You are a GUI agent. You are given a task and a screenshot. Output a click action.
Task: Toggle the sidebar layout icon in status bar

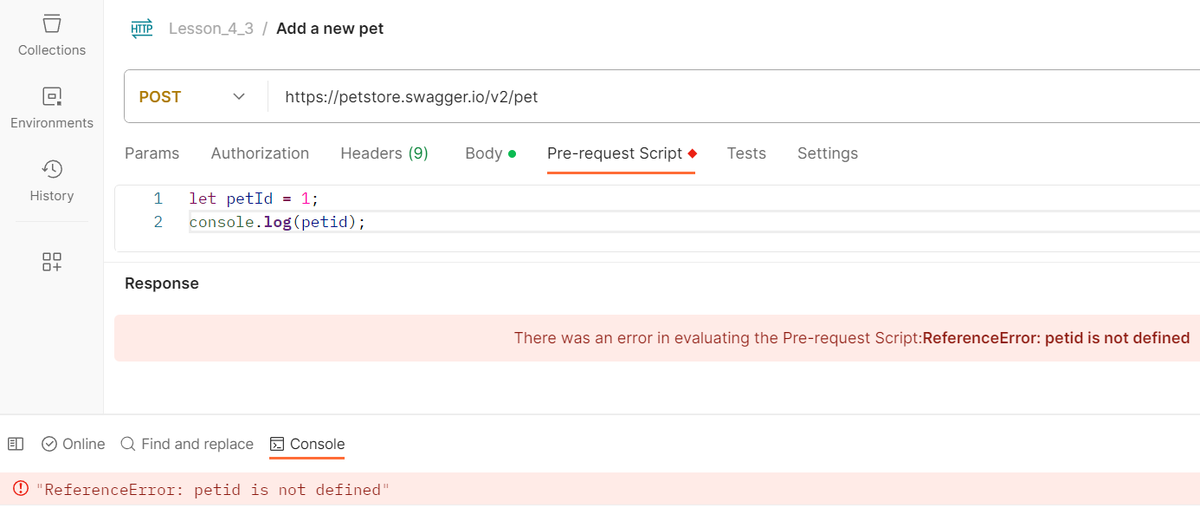(16, 444)
